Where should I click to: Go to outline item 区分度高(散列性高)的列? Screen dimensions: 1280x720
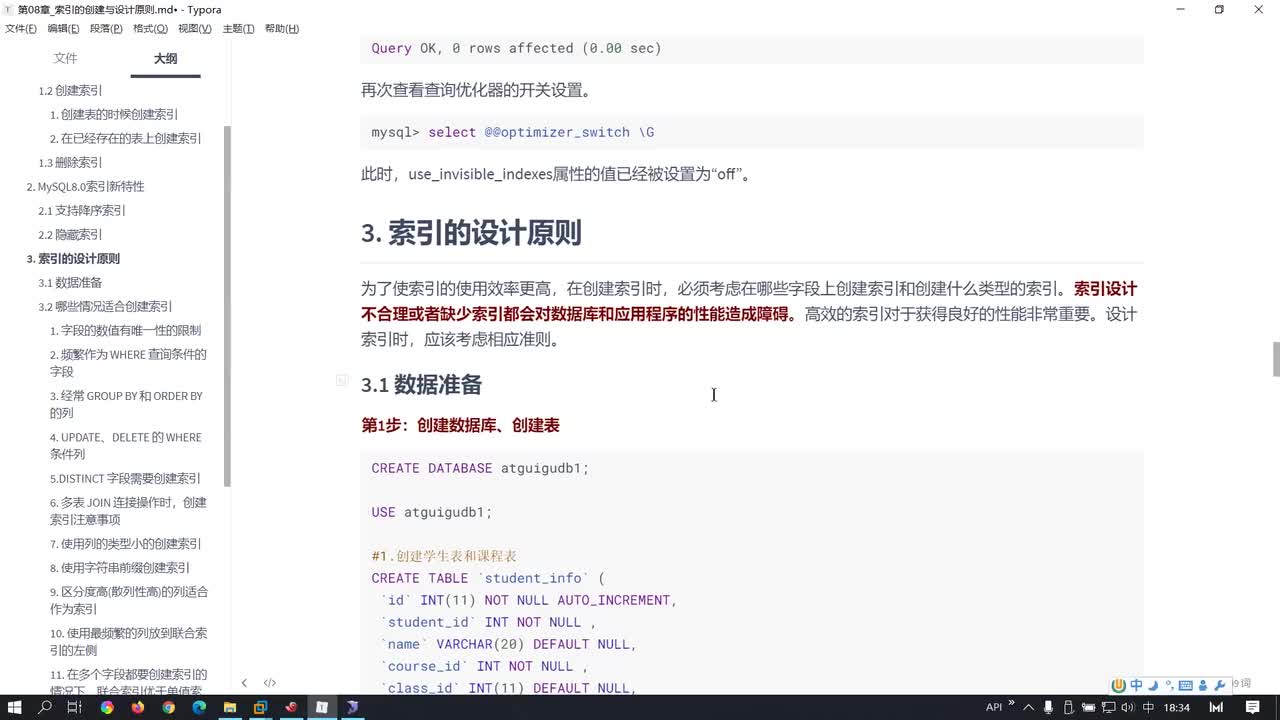click(129, 600)
